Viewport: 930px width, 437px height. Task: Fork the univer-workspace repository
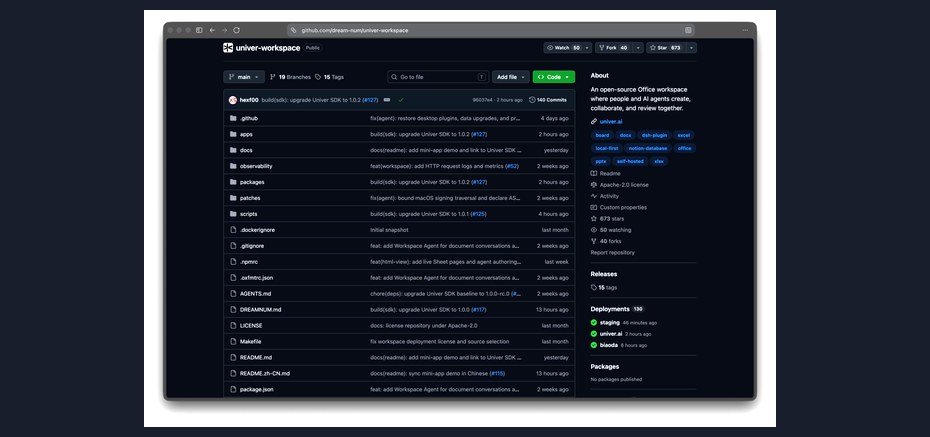point(614,47)
